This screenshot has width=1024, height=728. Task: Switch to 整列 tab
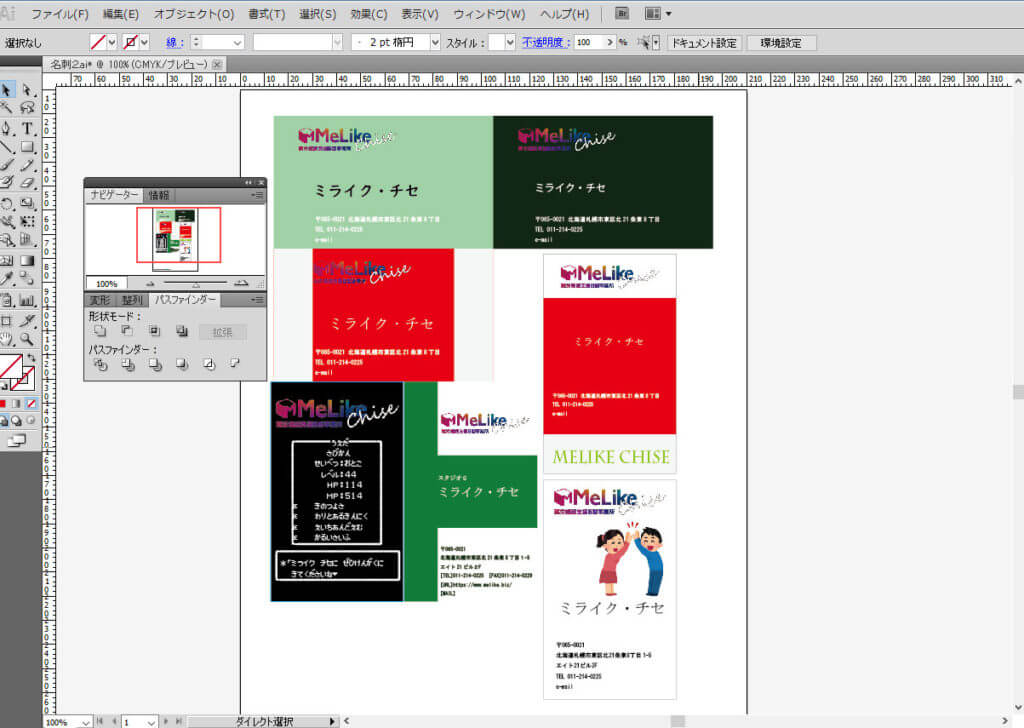click(132, 300)
